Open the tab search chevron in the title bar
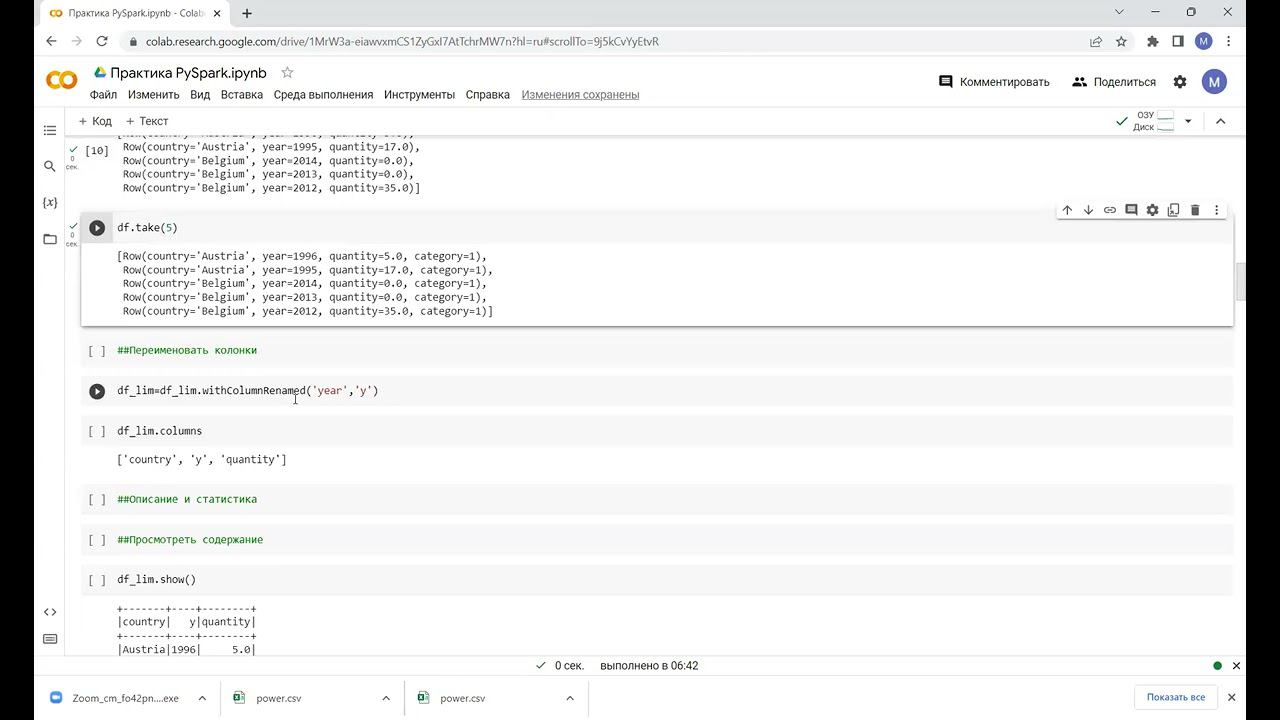This screenshot has height=720, width=1280. [x=1120, y=12]
